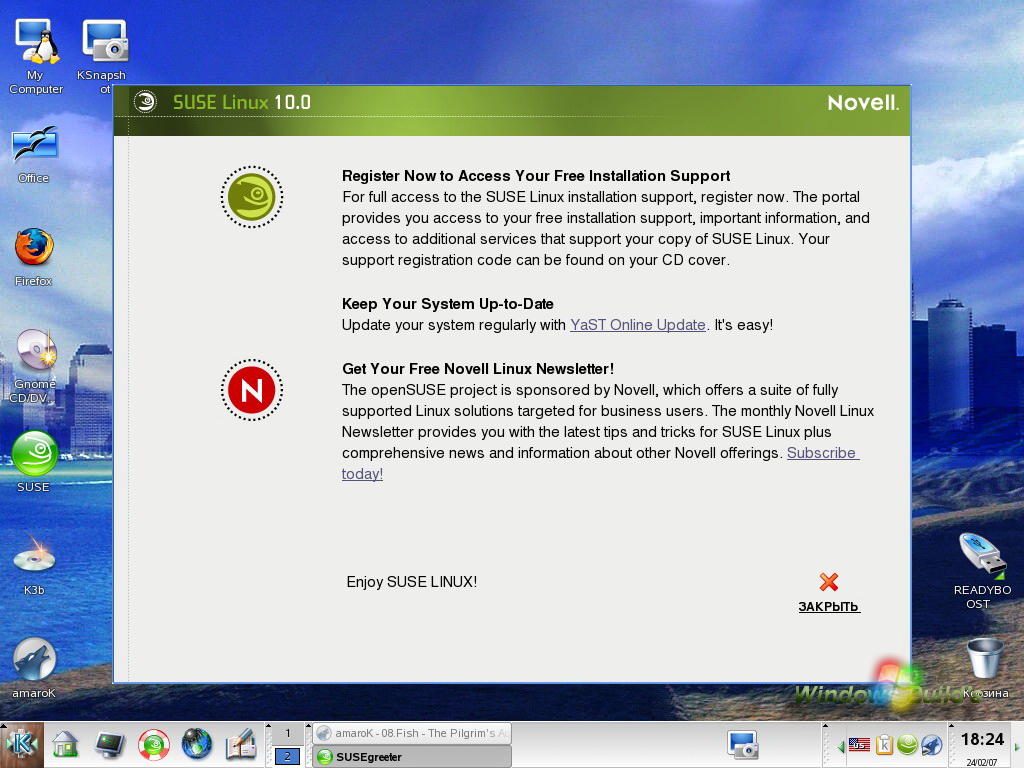Image resolution: width=1024 pixels, height=768 pixels.
Task: Follow the YaST Online Update link
Action: click(x=637, y=325)
